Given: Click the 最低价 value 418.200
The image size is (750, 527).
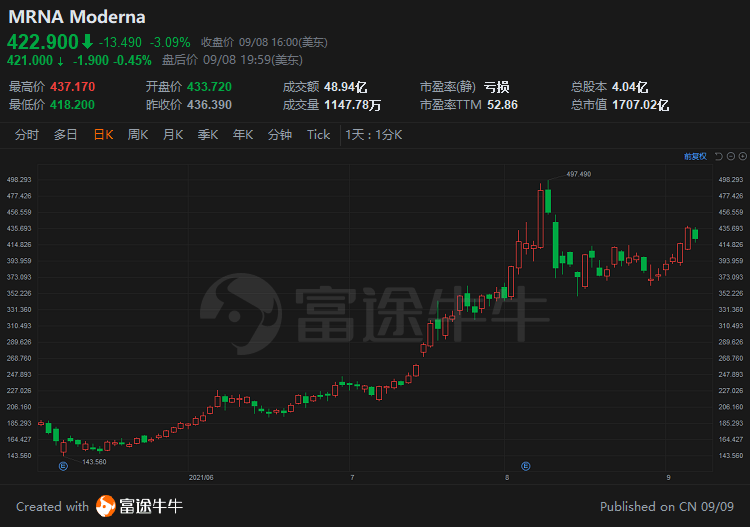Looking at the screenshot, I should (x=73, y=105).
